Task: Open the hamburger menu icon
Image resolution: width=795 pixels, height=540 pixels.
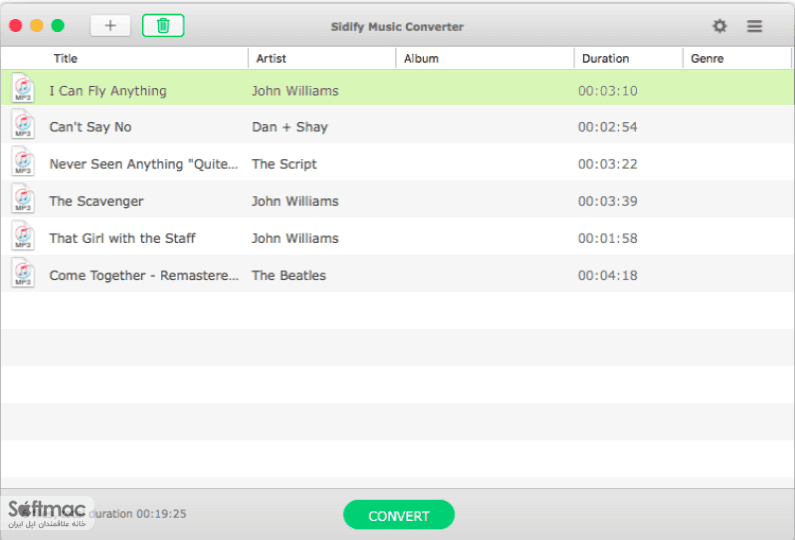Action: 754,26
